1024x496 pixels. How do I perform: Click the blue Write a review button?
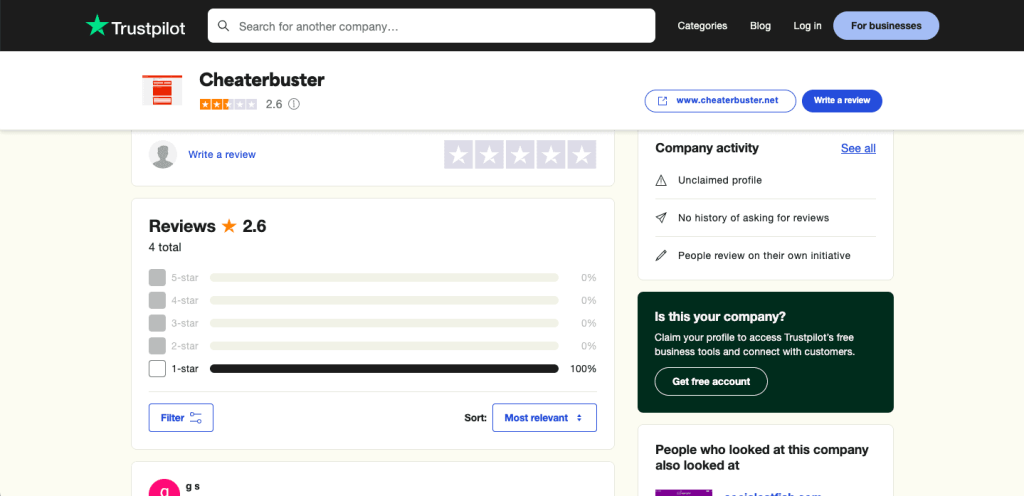(x=842, y=101)
